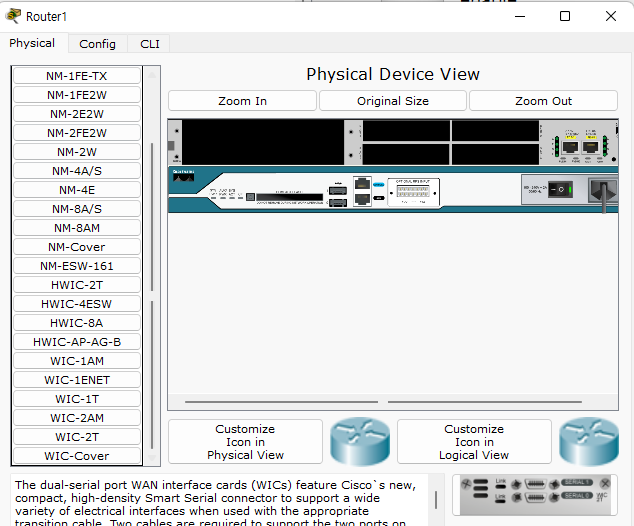Screen dimensions: 634x526
Task: Click the upper USB port on router
Action: (x=338, y=190)
